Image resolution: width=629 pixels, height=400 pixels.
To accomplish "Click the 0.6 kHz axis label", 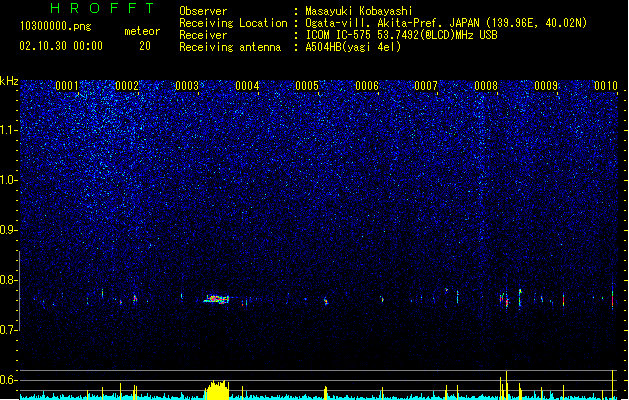I will click(x=9, y=380).
